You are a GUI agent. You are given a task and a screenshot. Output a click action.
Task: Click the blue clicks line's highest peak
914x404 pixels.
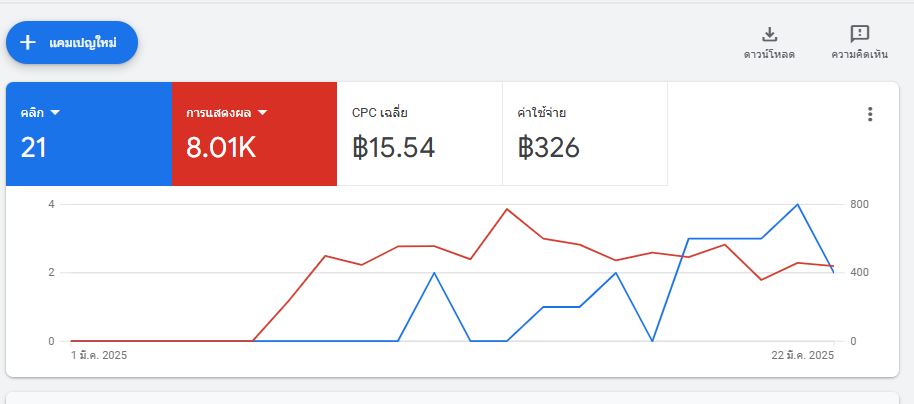797,205
